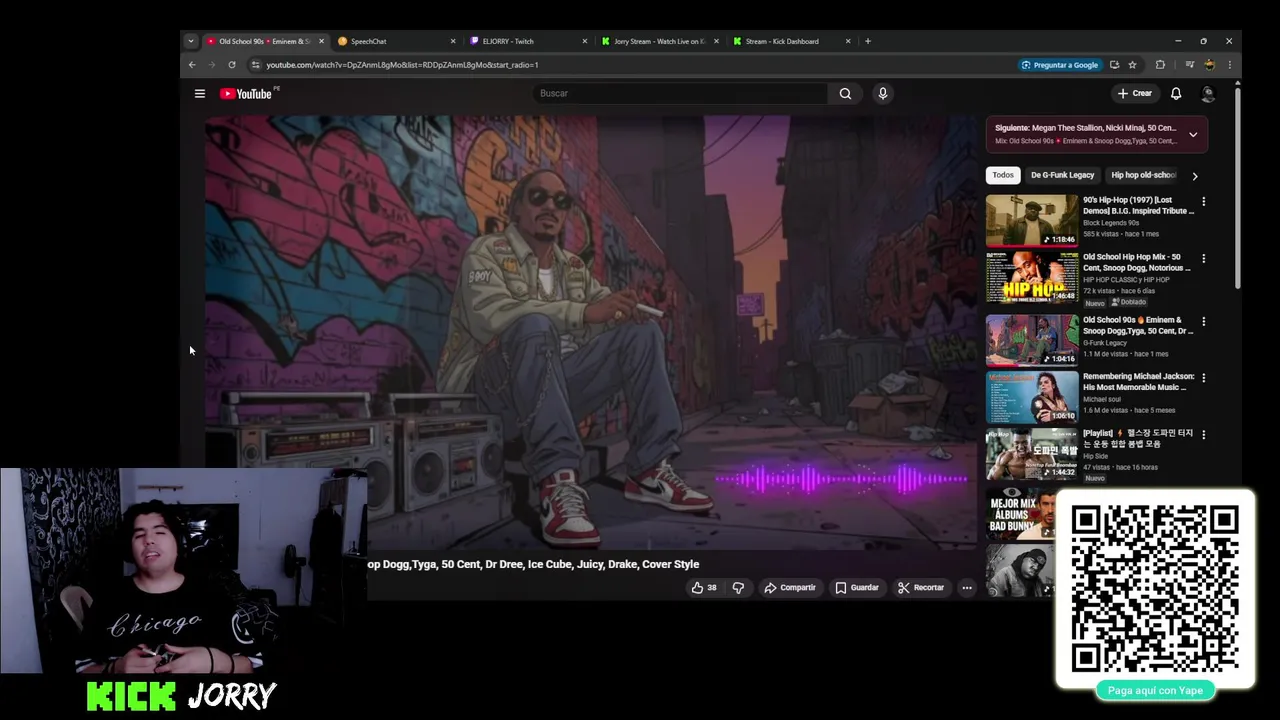Like the video with thumbs up
The image size is (1280, 720).
[704, 587]
